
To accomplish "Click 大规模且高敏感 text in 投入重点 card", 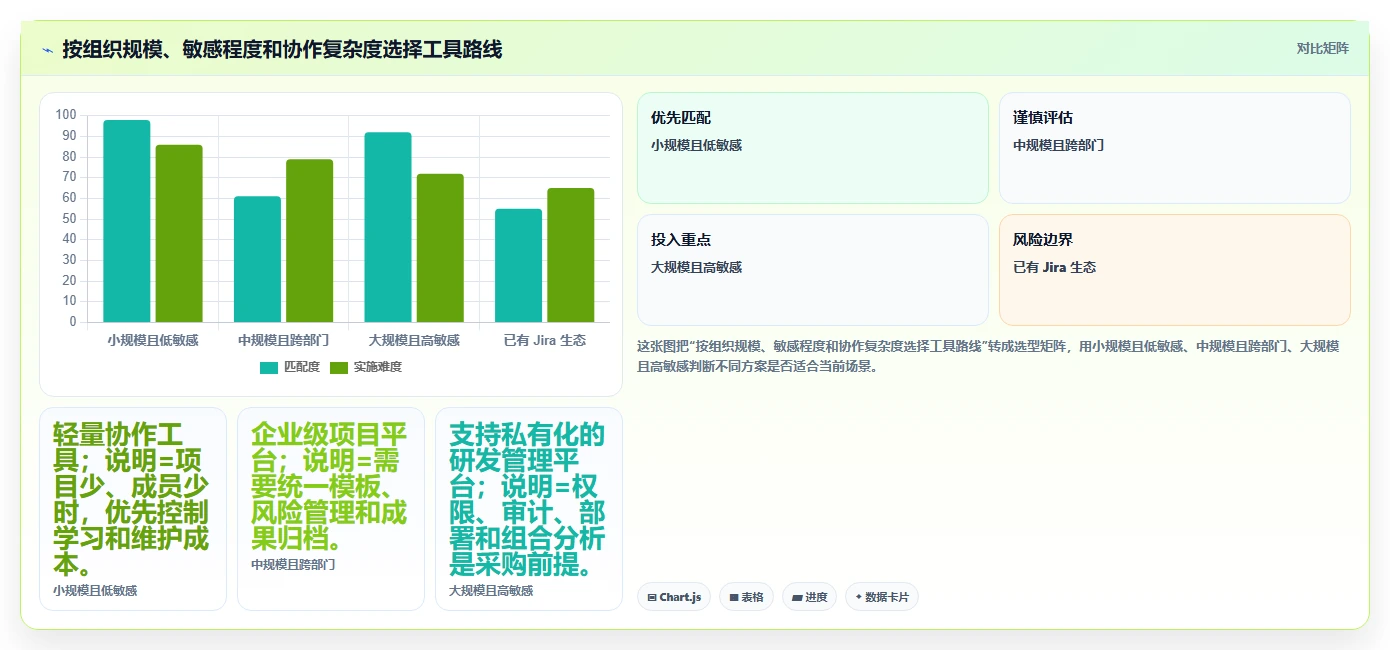I will point(696,267).
